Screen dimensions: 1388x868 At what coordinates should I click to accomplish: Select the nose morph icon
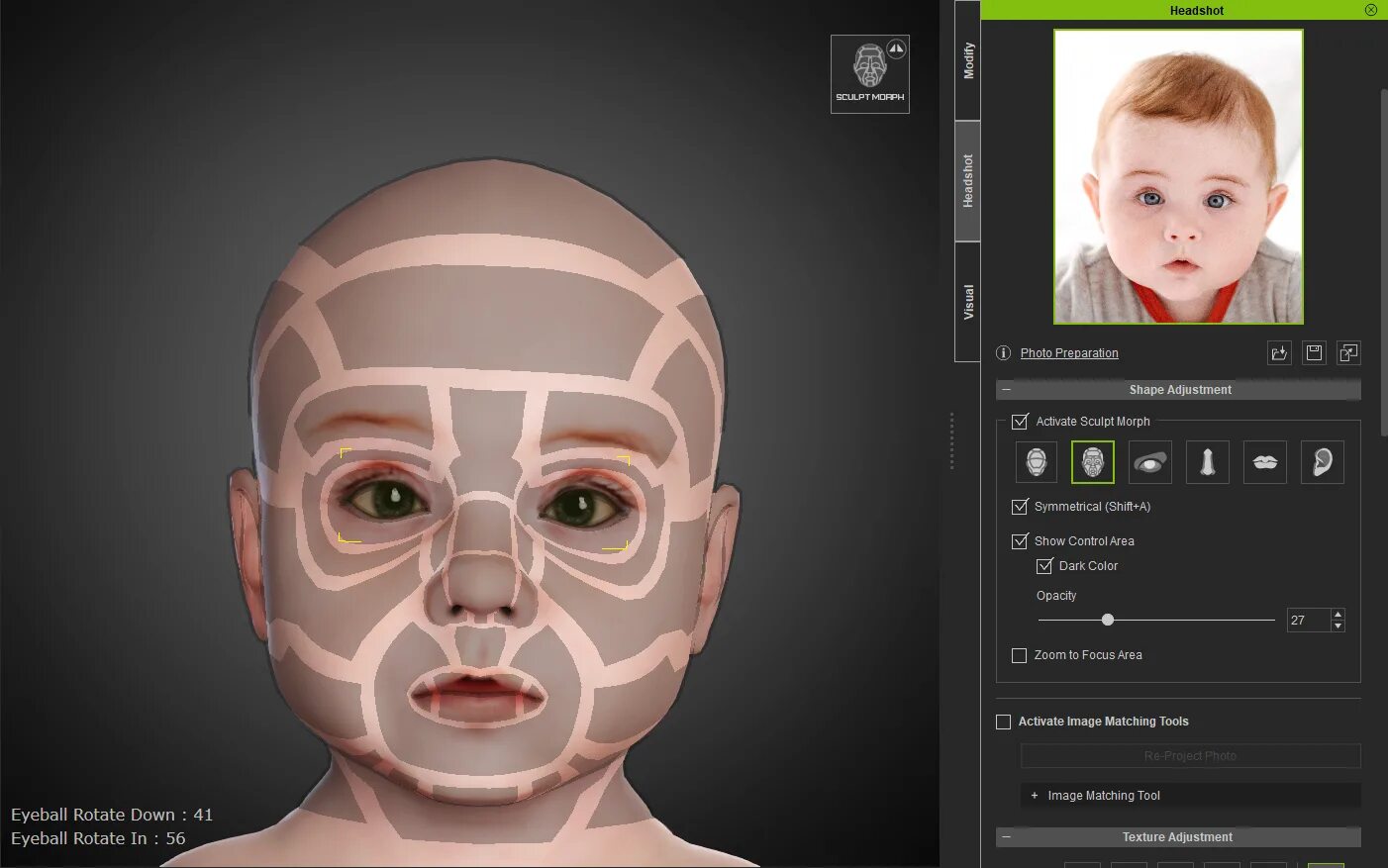[x=1207, y=461]
